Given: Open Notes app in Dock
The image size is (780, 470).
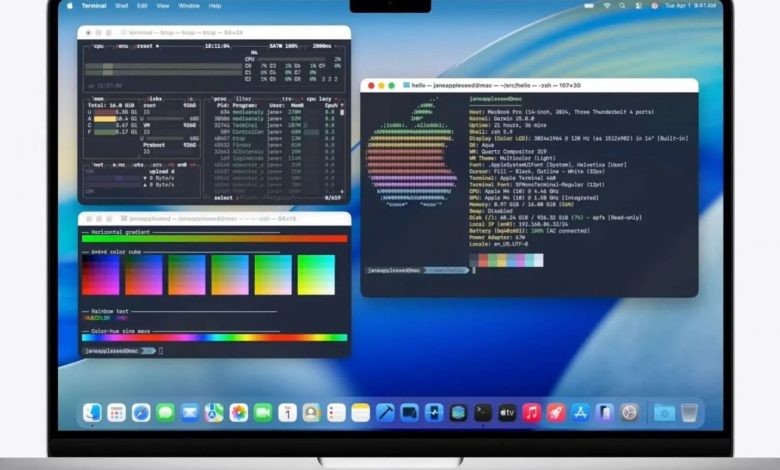Looking at the screenshot, I should pyautogui.click(x=361, y=412).
